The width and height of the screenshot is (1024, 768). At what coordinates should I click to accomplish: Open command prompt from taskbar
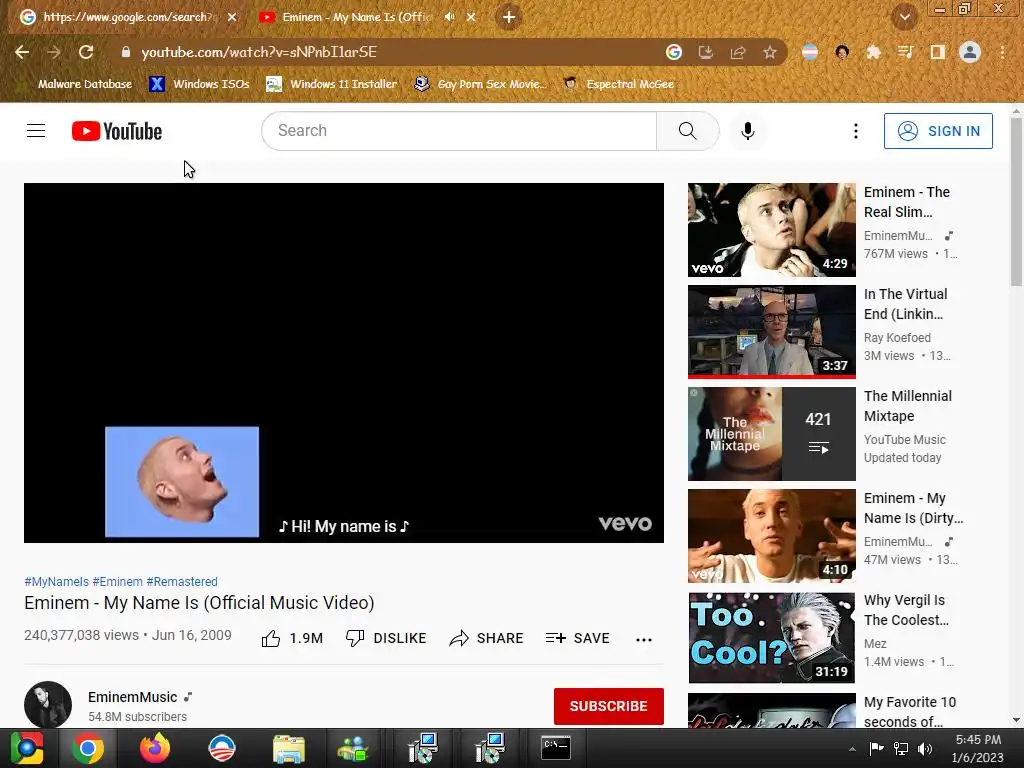coord(556,748)
